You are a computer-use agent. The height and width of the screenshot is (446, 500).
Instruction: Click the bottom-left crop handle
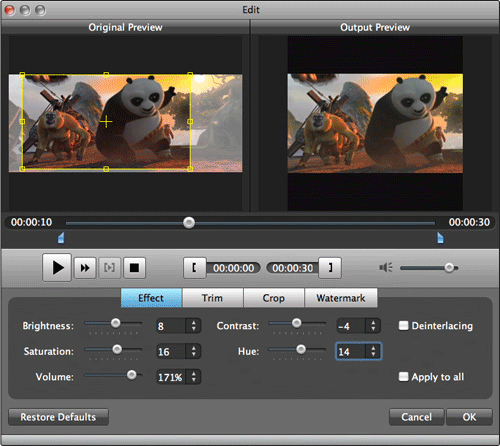[22, 169]
